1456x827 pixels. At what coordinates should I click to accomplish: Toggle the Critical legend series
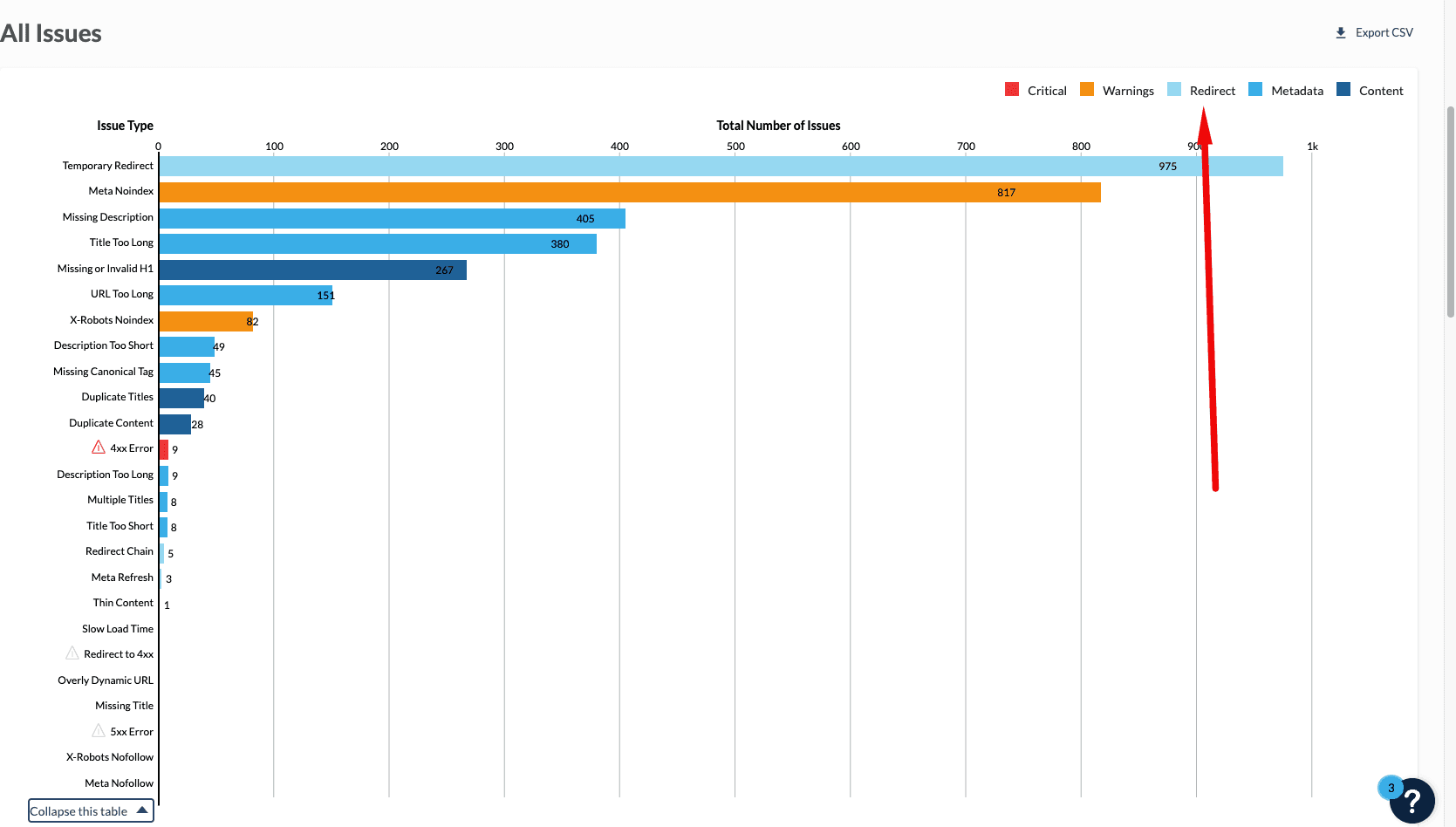click(x=1036, y=90)
